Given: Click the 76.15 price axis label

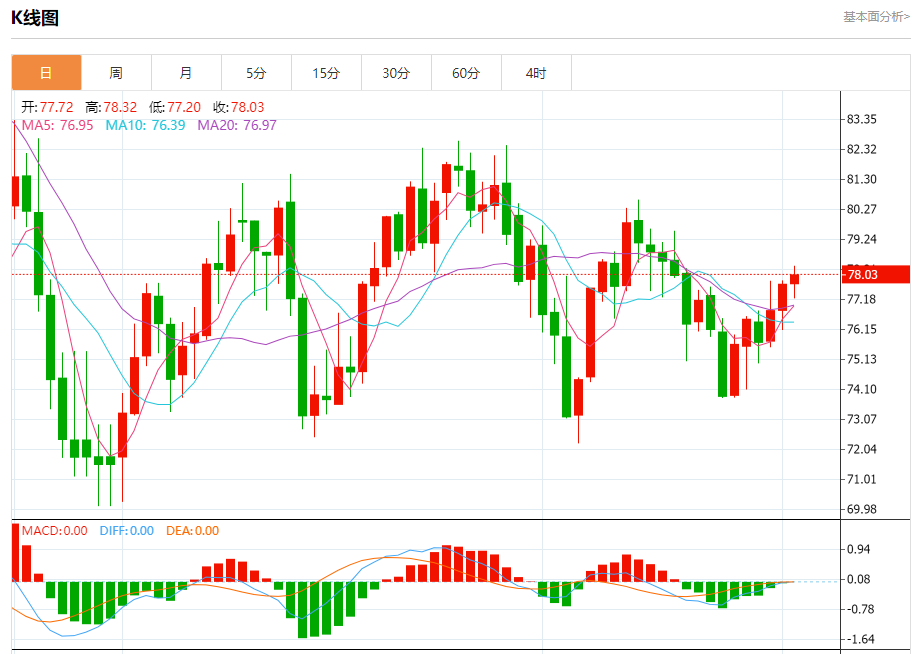Looking at the screenshot, I should [x=862, y=329].
